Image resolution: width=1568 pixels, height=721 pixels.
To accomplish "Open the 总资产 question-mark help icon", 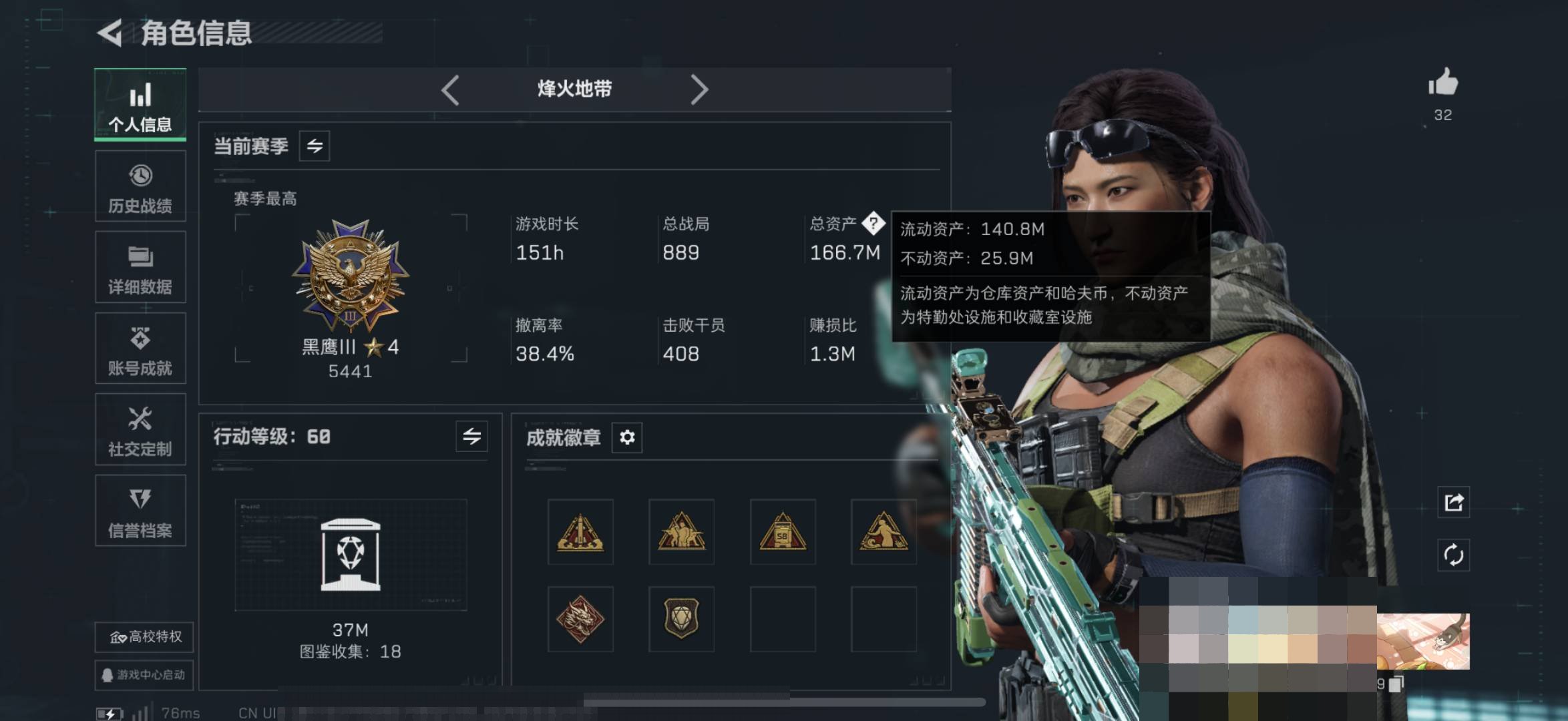I will tap(873, 224).
